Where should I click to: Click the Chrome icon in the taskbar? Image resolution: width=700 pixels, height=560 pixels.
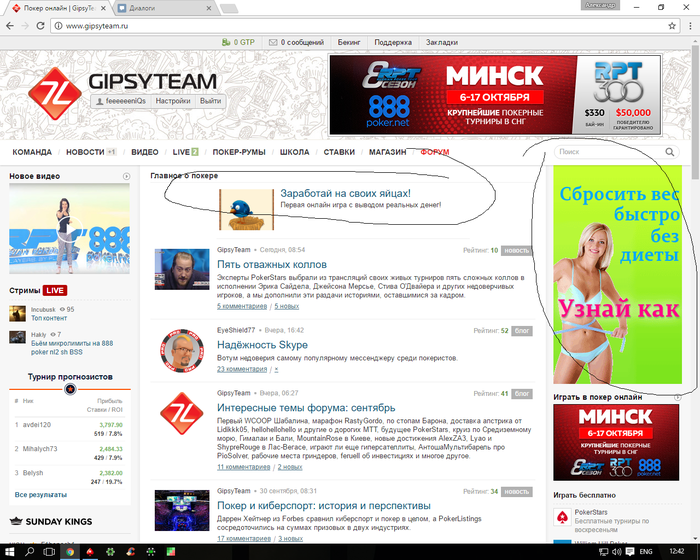click(x=70, y=552)
